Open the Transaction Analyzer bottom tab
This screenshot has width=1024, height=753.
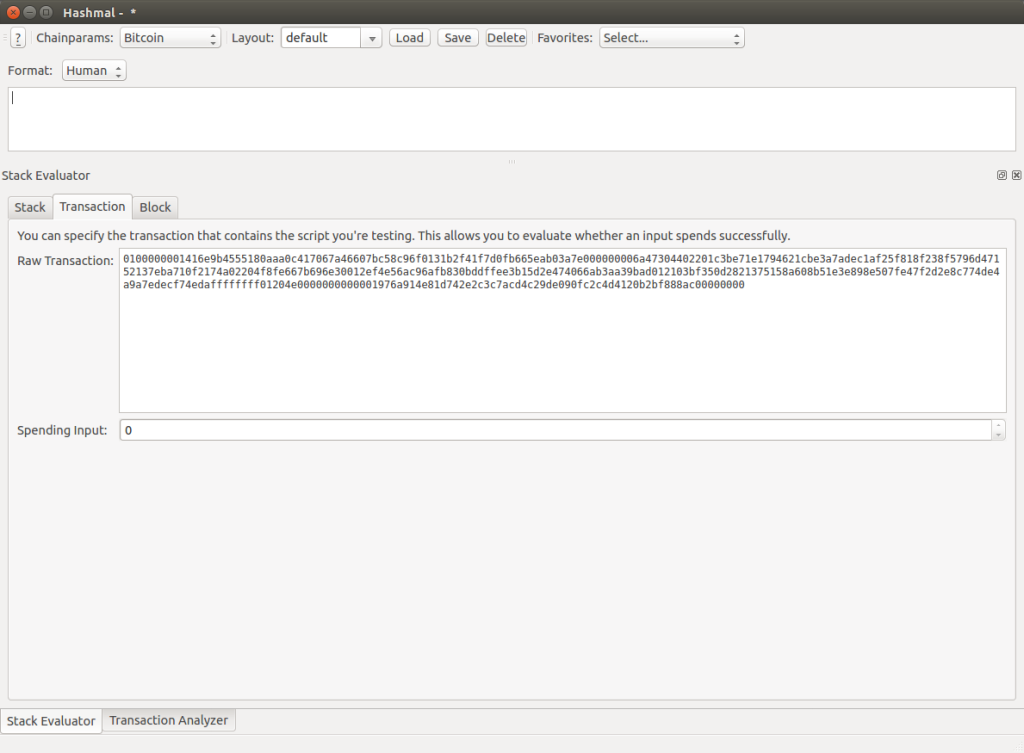(x=169, y=720)
